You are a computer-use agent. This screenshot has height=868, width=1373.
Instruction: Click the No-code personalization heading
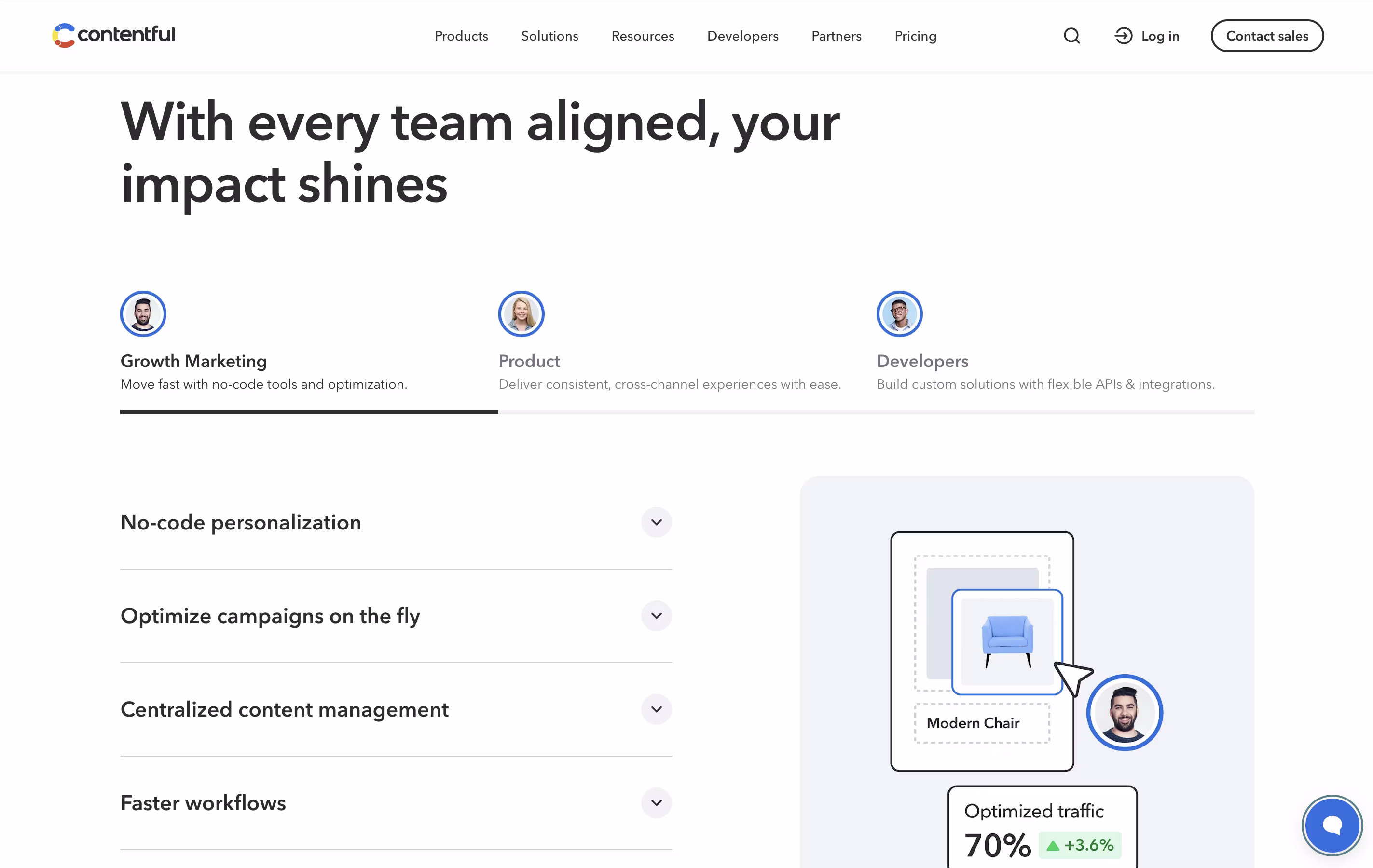[241, 522]
